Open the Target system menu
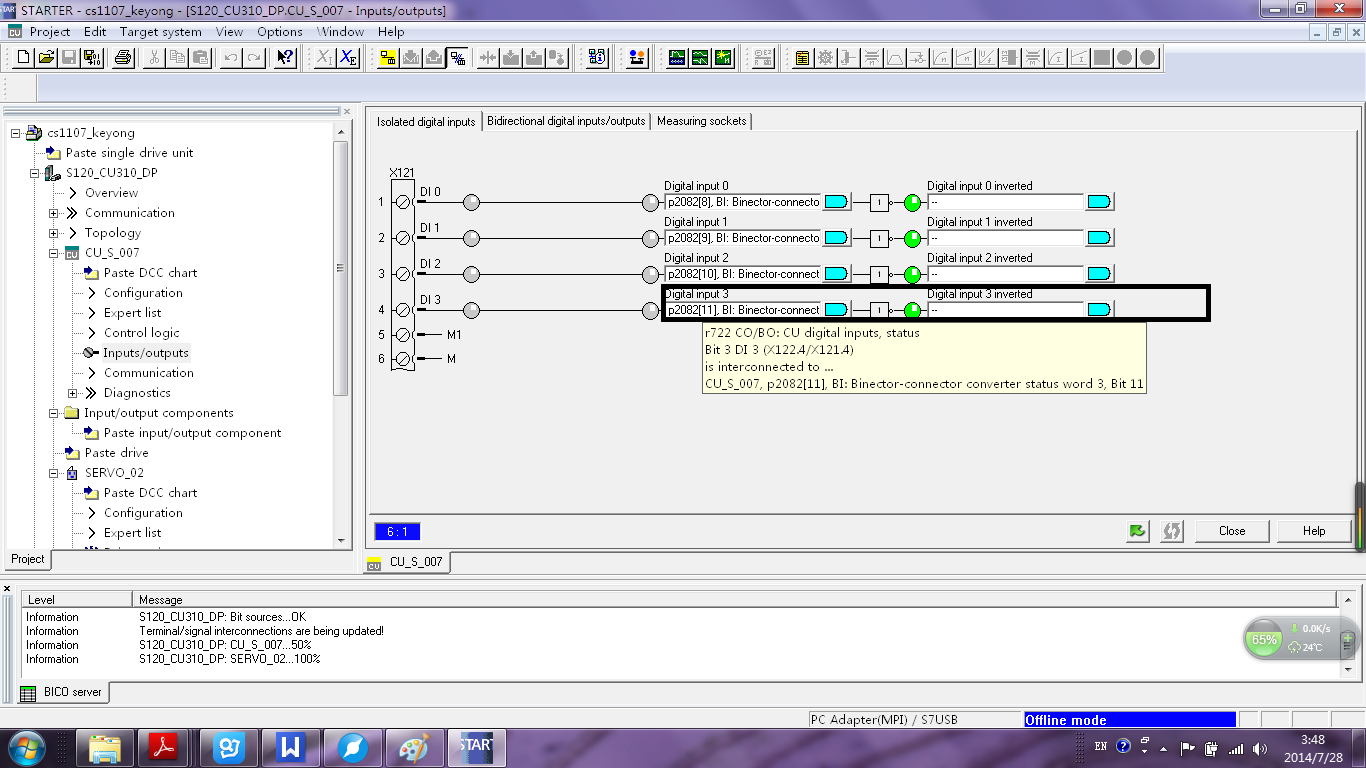Viewport: 1366px width, 768px height. coord(160,32)
